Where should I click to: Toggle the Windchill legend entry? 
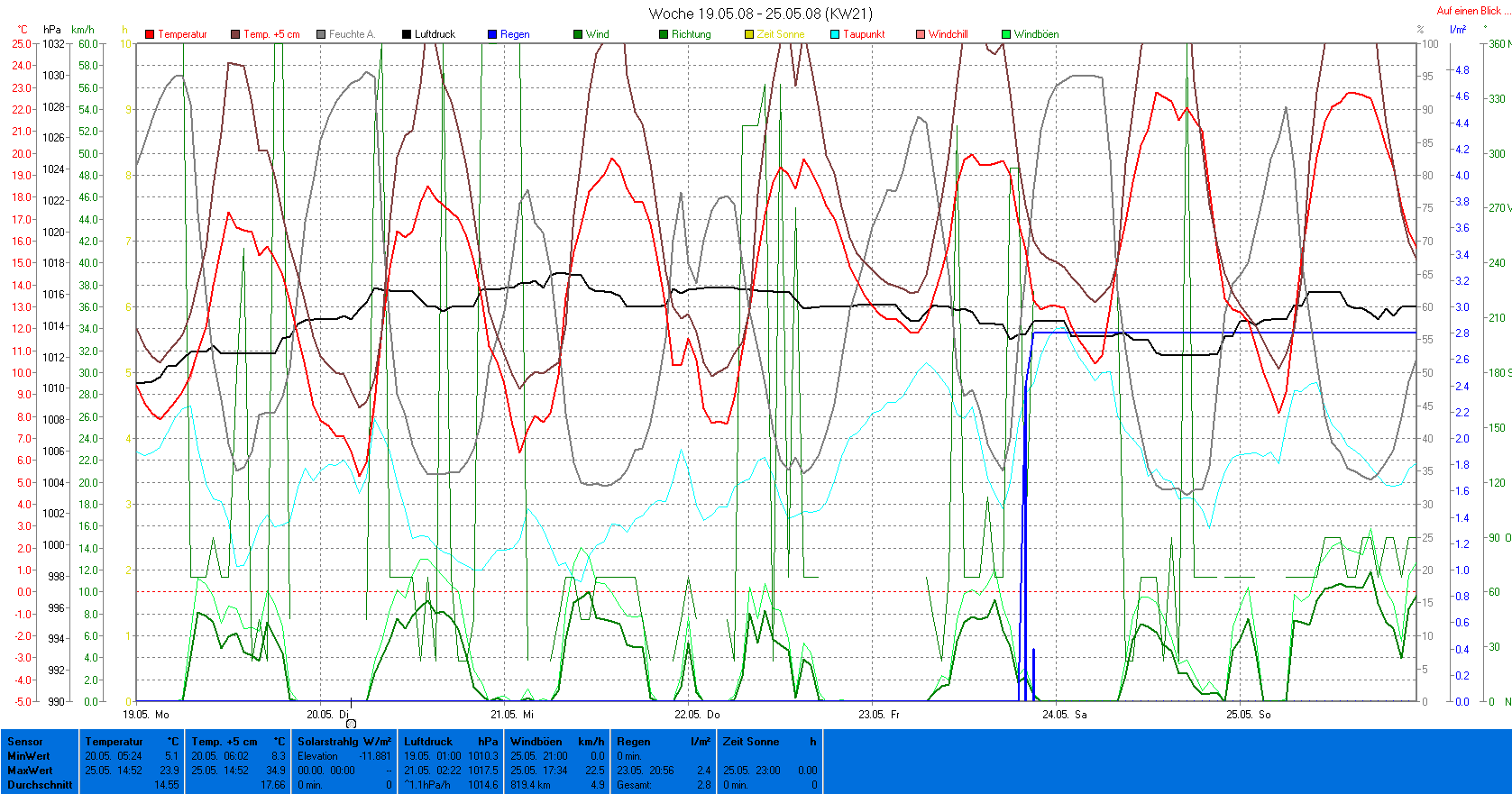(947, 34)
